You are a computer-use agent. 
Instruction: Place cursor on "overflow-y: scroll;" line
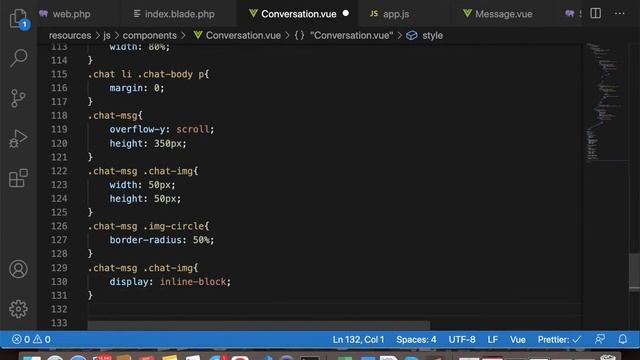click(x=162, y=129)
